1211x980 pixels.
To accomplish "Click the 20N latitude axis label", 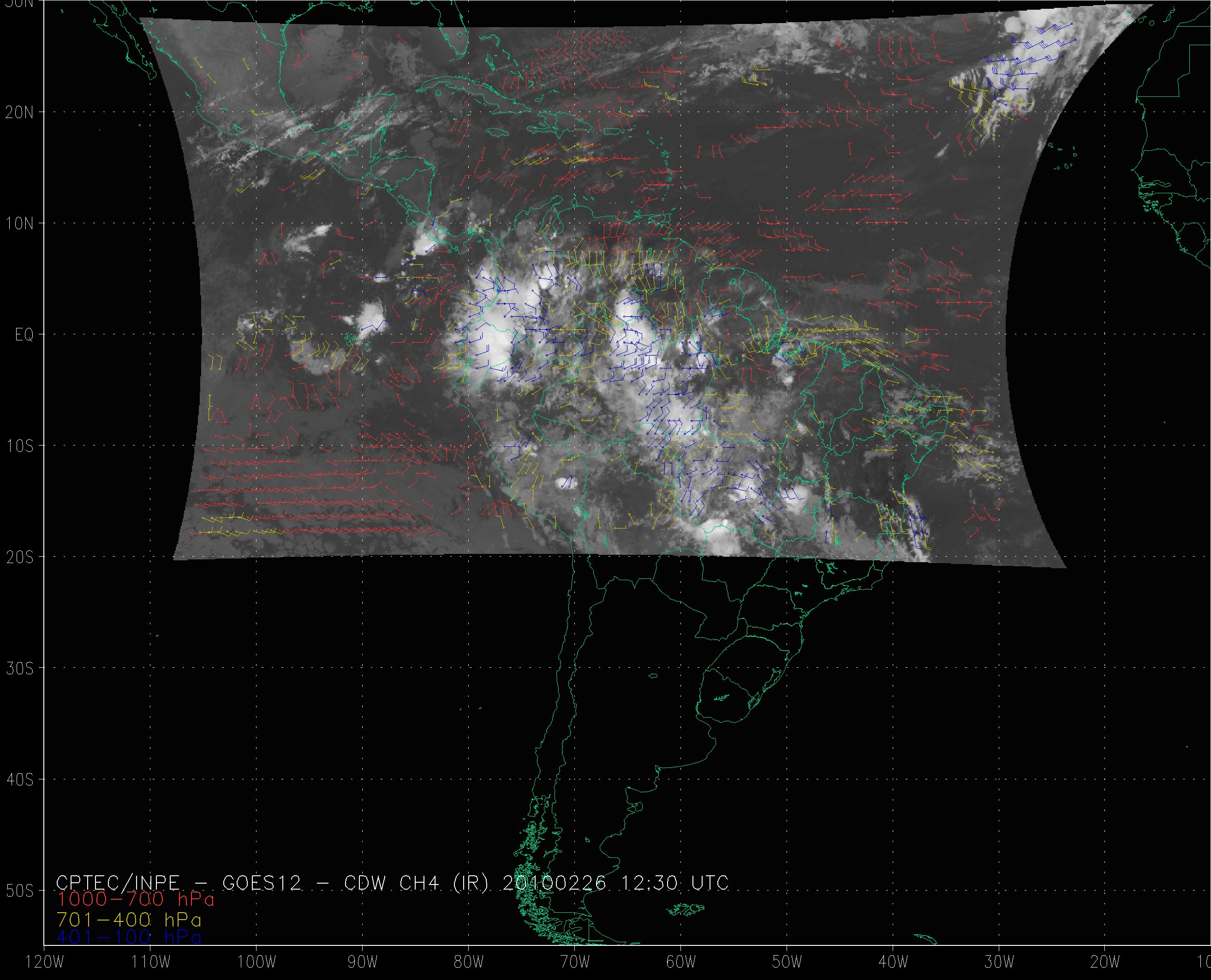I will pyautogui.click(x=19, y=113).
